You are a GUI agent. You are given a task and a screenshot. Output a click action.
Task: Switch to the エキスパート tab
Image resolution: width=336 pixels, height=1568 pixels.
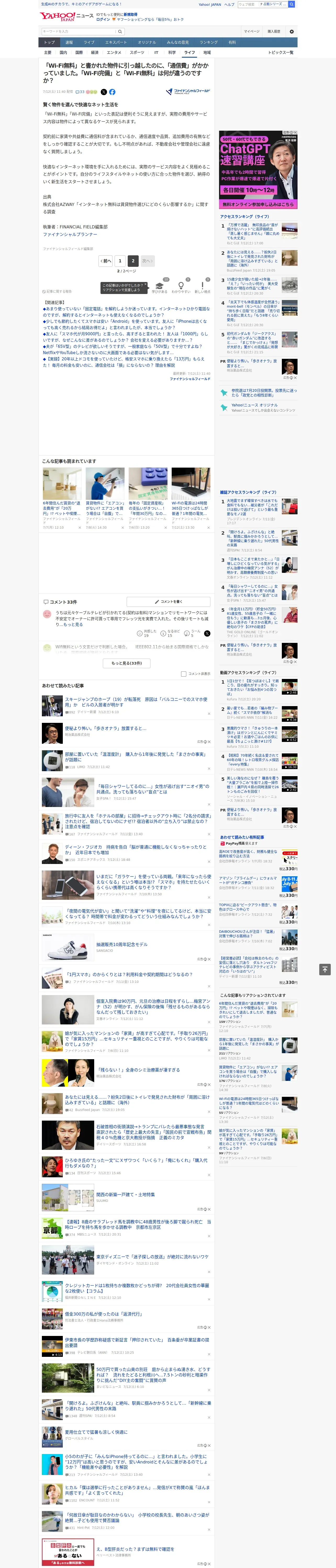[x=116, y=43]
